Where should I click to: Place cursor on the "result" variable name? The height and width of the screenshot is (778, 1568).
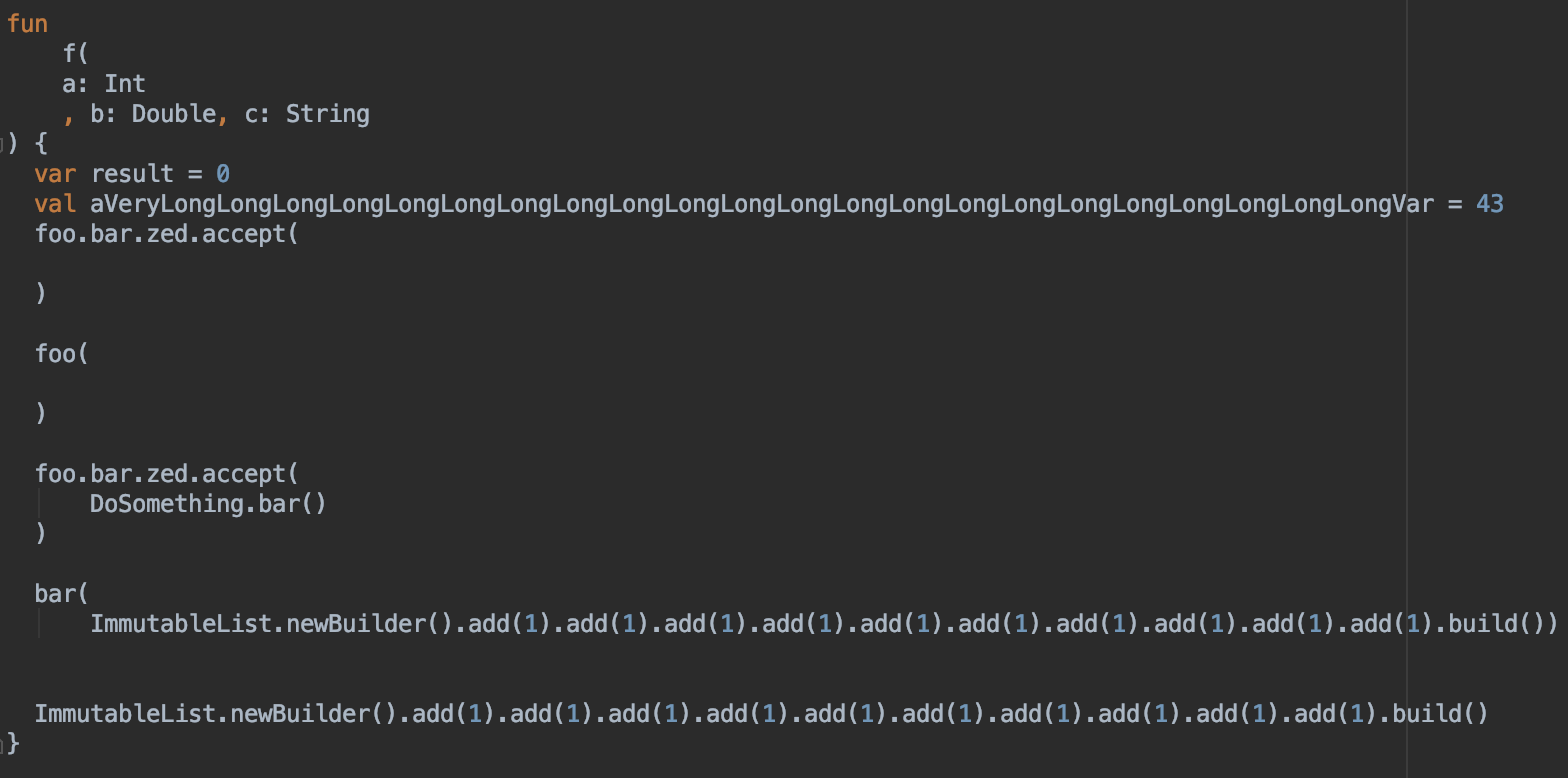[x=132, y=174]
